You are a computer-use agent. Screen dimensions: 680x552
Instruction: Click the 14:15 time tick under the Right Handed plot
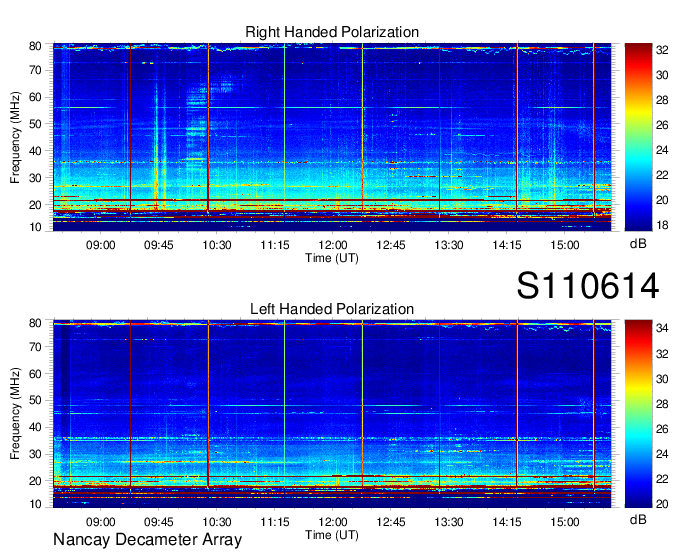[507, 245]
